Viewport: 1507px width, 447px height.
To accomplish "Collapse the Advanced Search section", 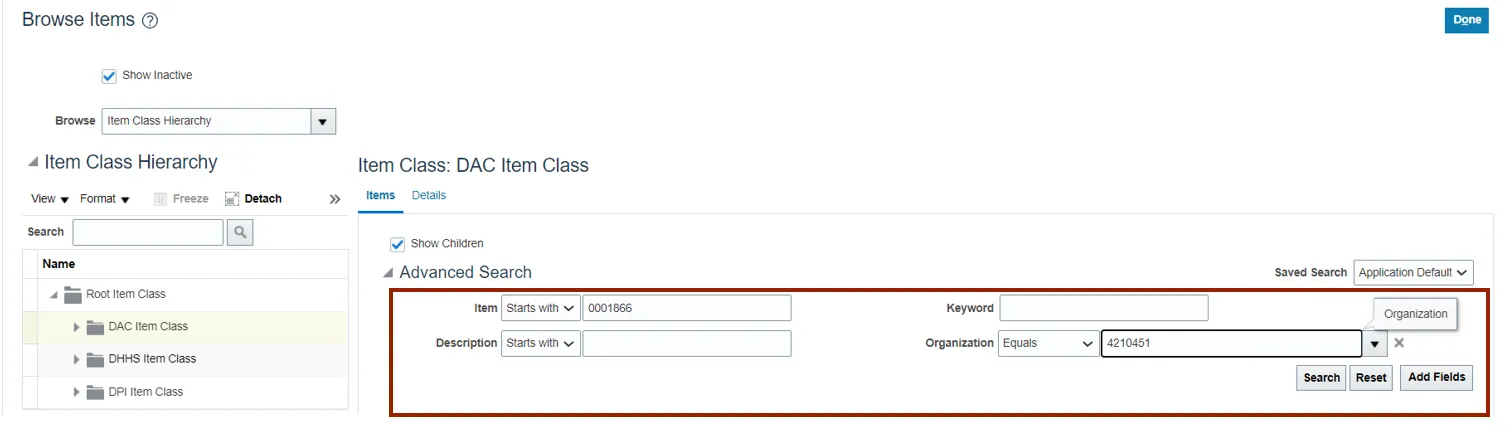I will point(388,273).
